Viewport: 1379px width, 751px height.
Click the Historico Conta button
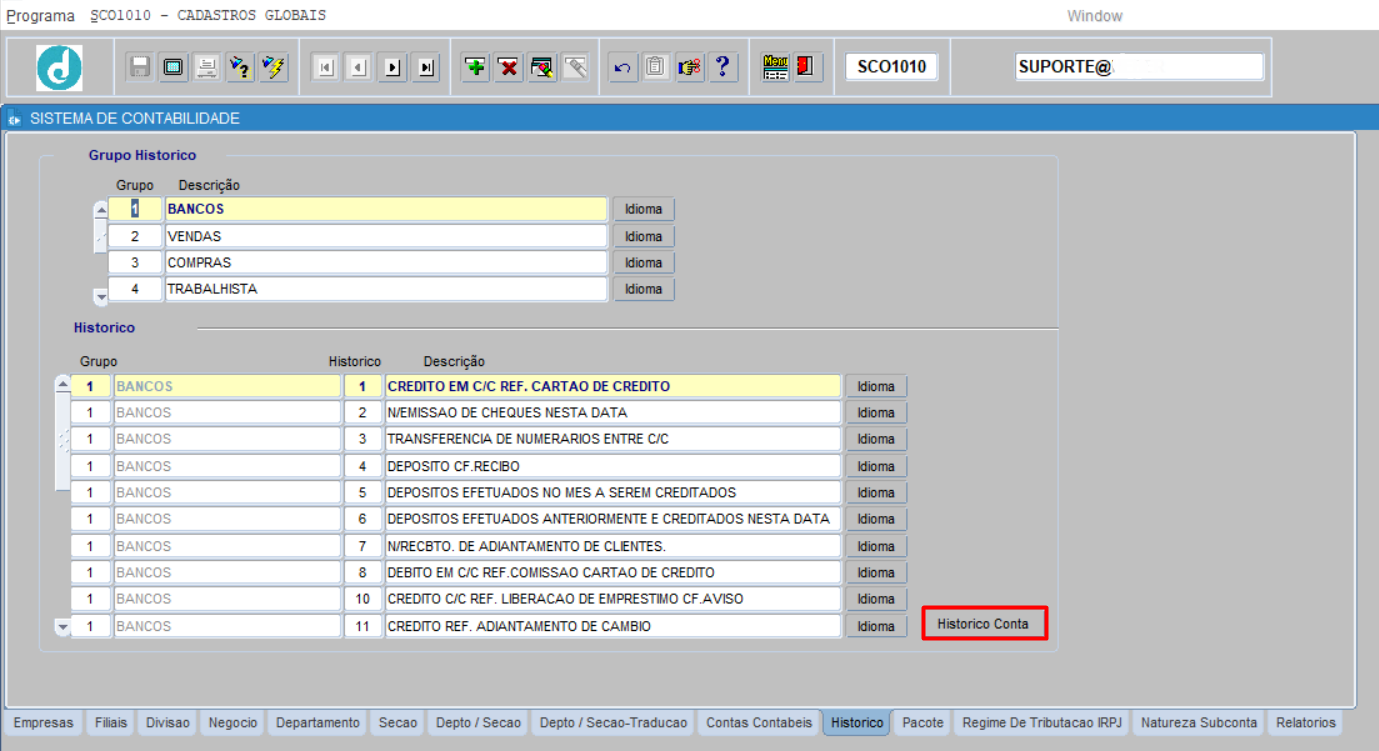click(983, 624)
